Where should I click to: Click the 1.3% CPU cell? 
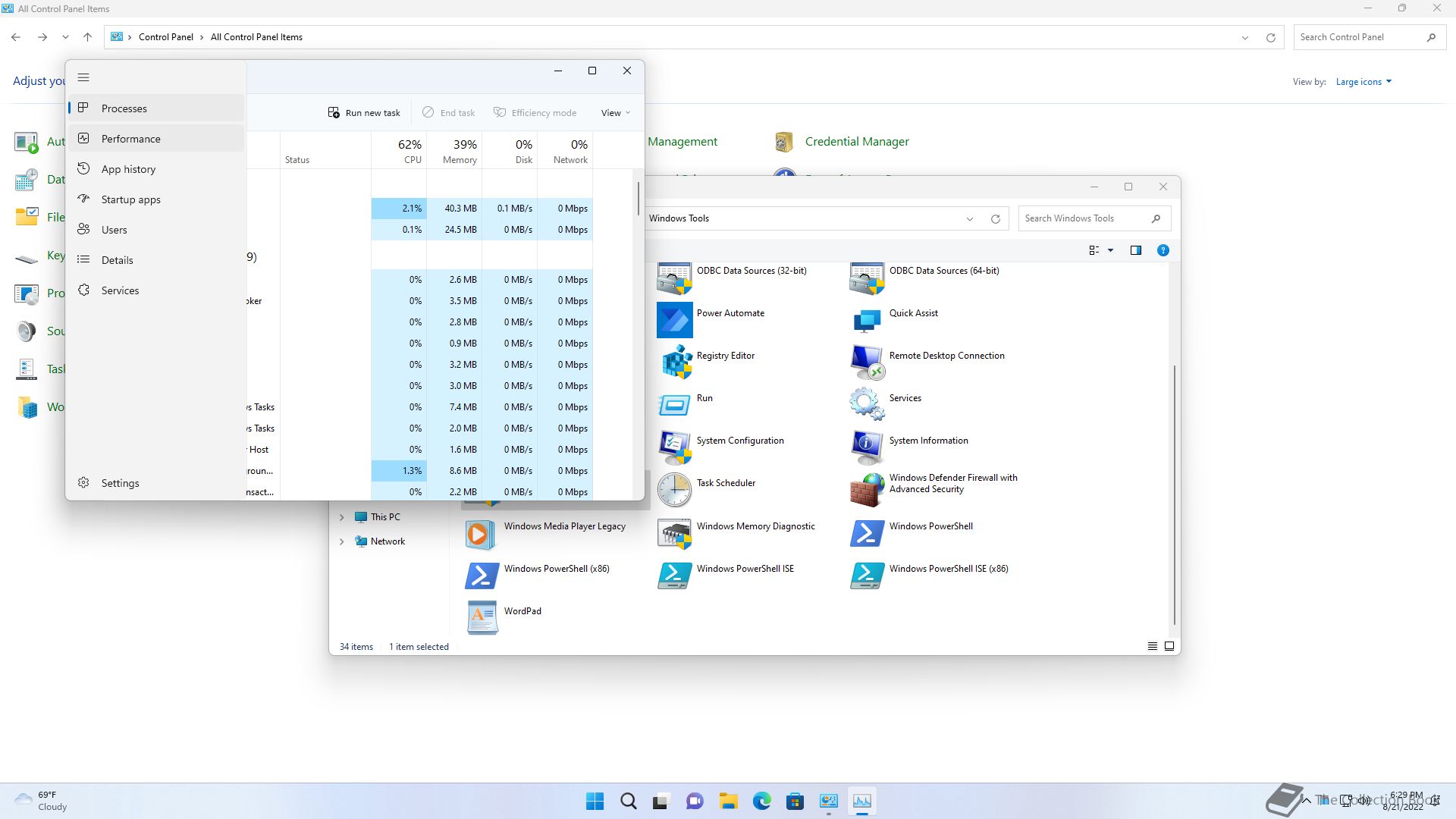point(399,471)
